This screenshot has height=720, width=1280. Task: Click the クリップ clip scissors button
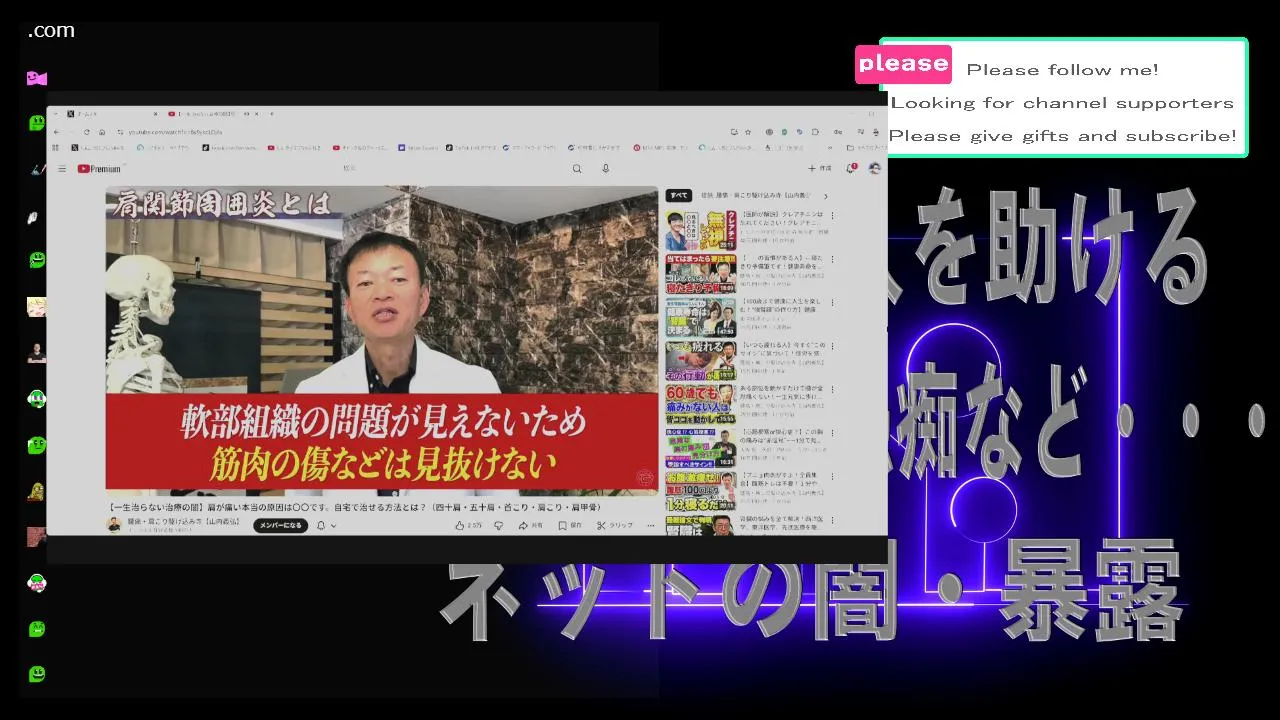tap(615, 525)
